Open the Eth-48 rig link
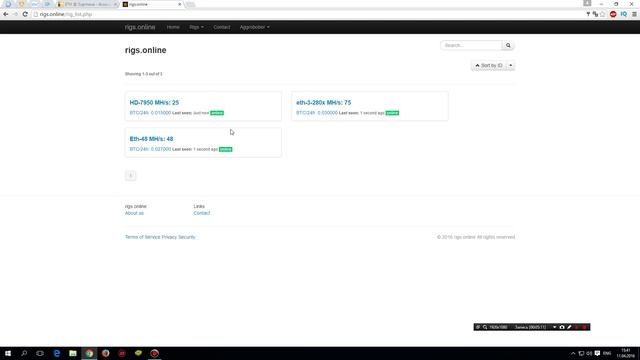This screenshot has width=640, height=360. (151, 139)
